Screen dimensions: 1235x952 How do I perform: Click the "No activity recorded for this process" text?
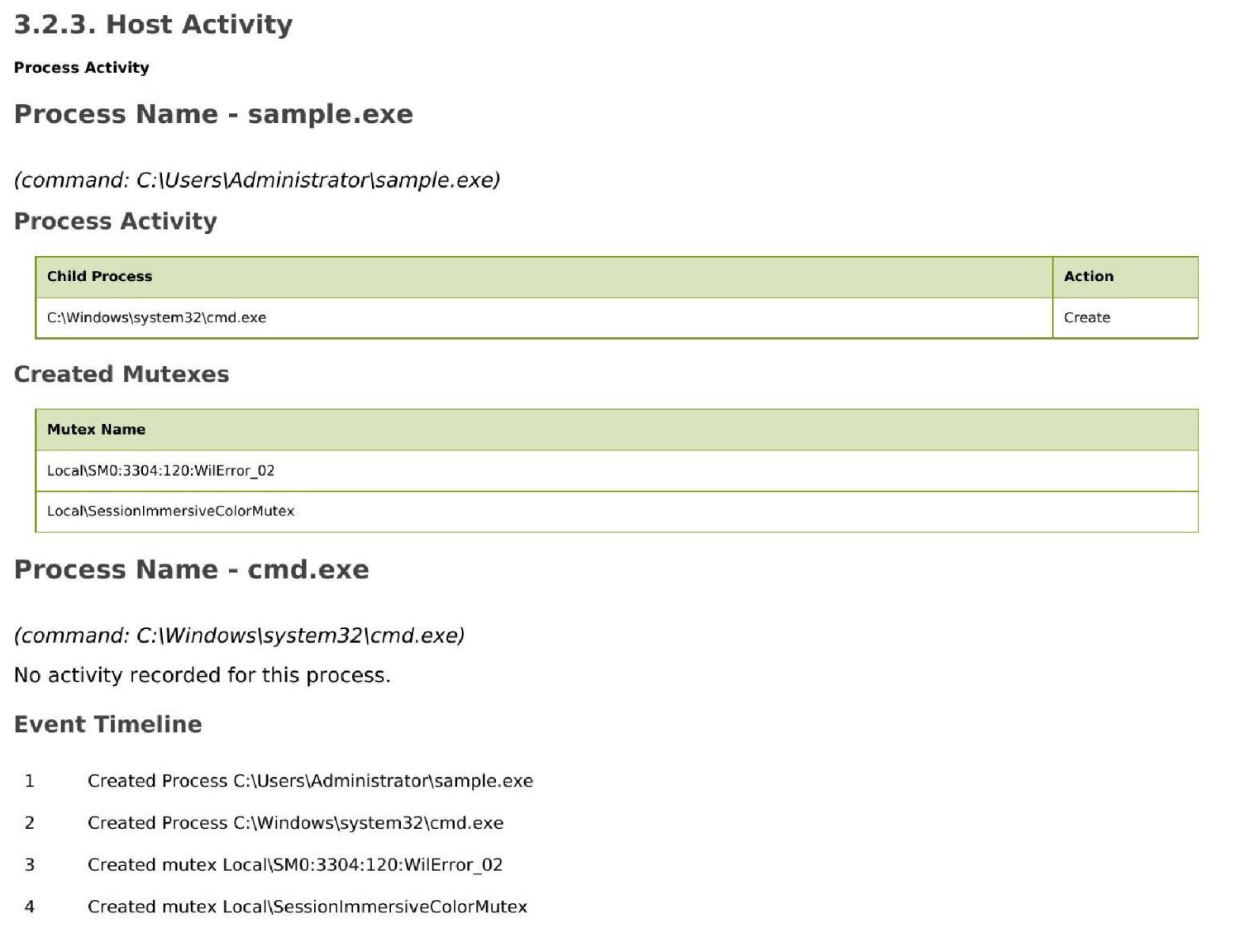pos(202,676)
